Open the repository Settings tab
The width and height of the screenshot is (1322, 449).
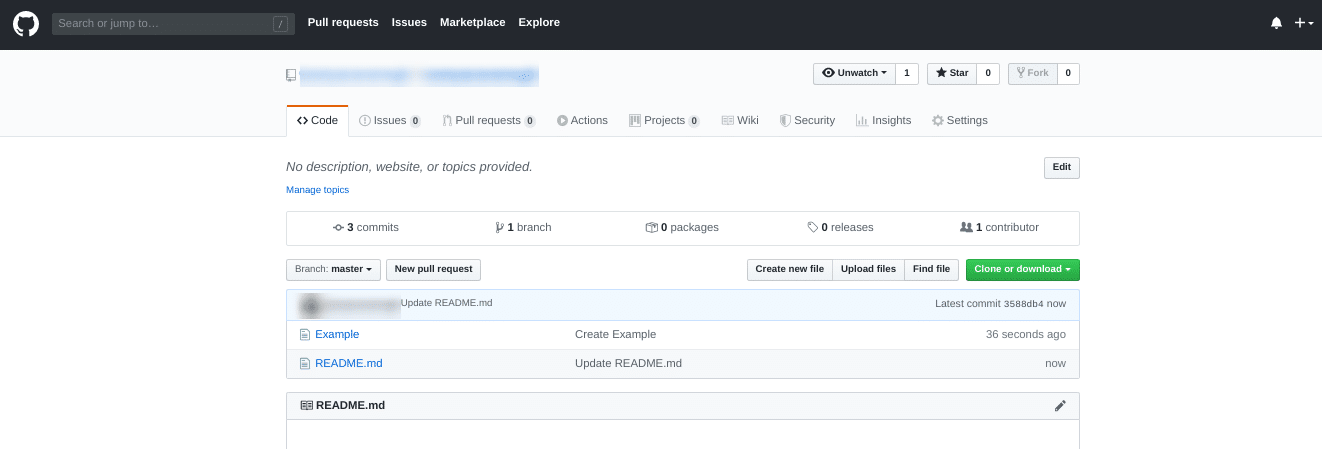(x=960, y=120)
